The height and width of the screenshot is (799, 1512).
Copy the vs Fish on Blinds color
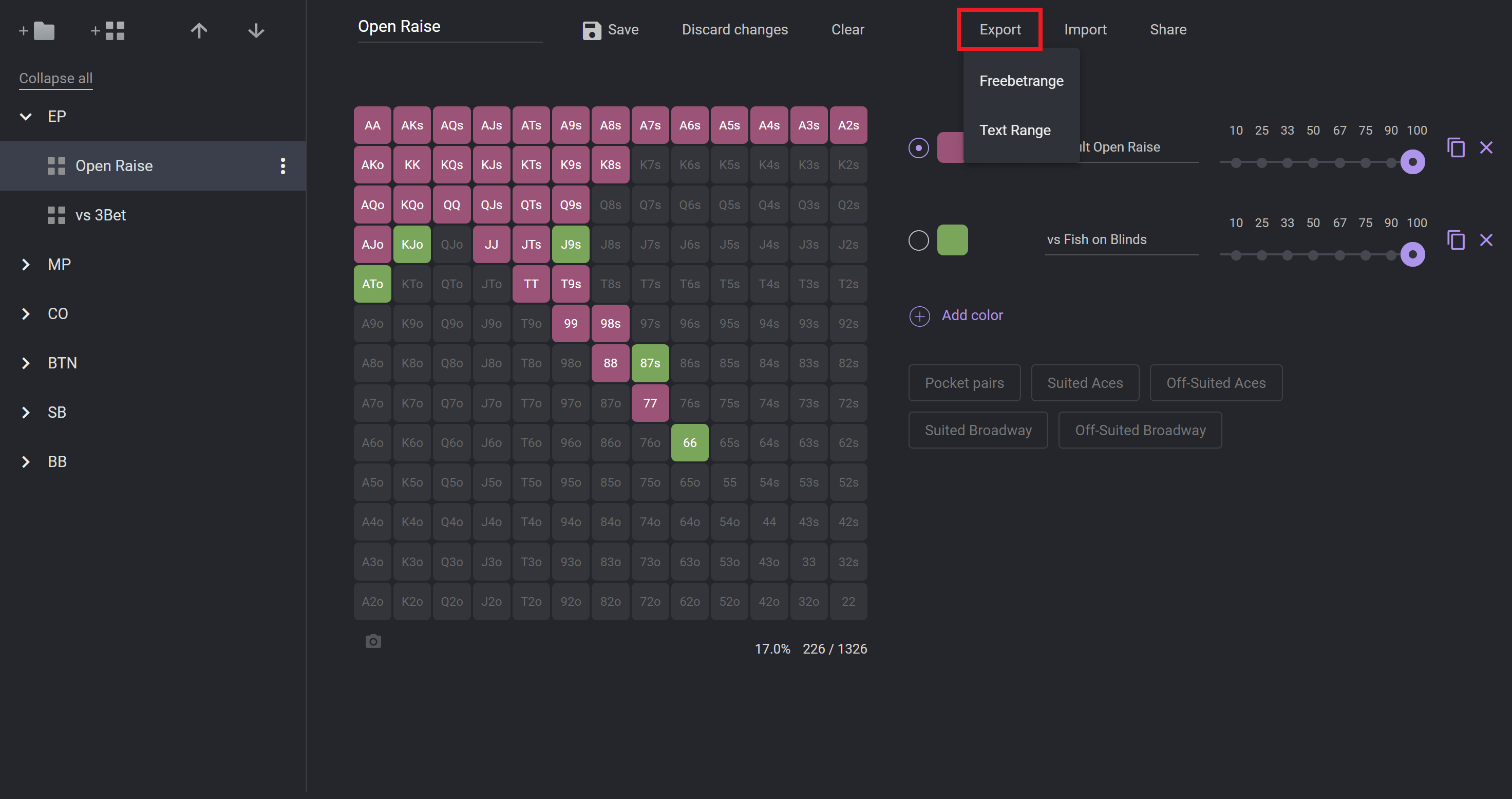1456,240
